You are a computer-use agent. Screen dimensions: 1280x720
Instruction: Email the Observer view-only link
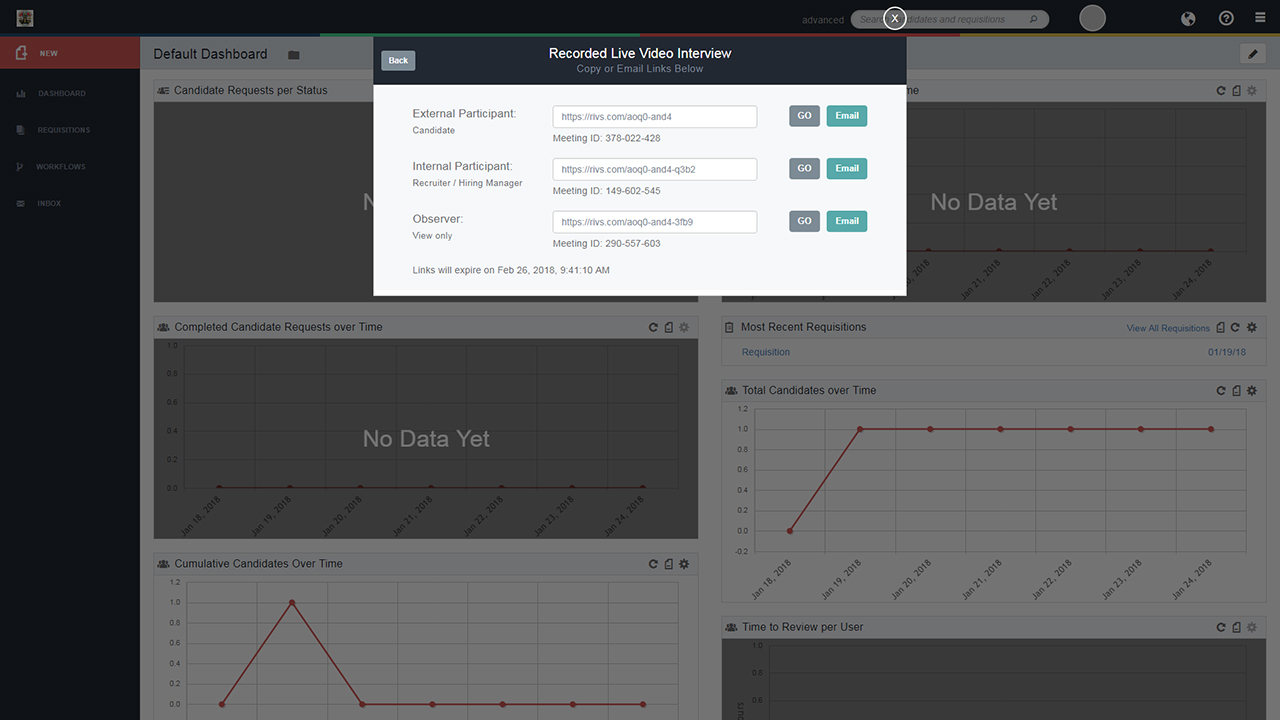(x=847, y=221)
